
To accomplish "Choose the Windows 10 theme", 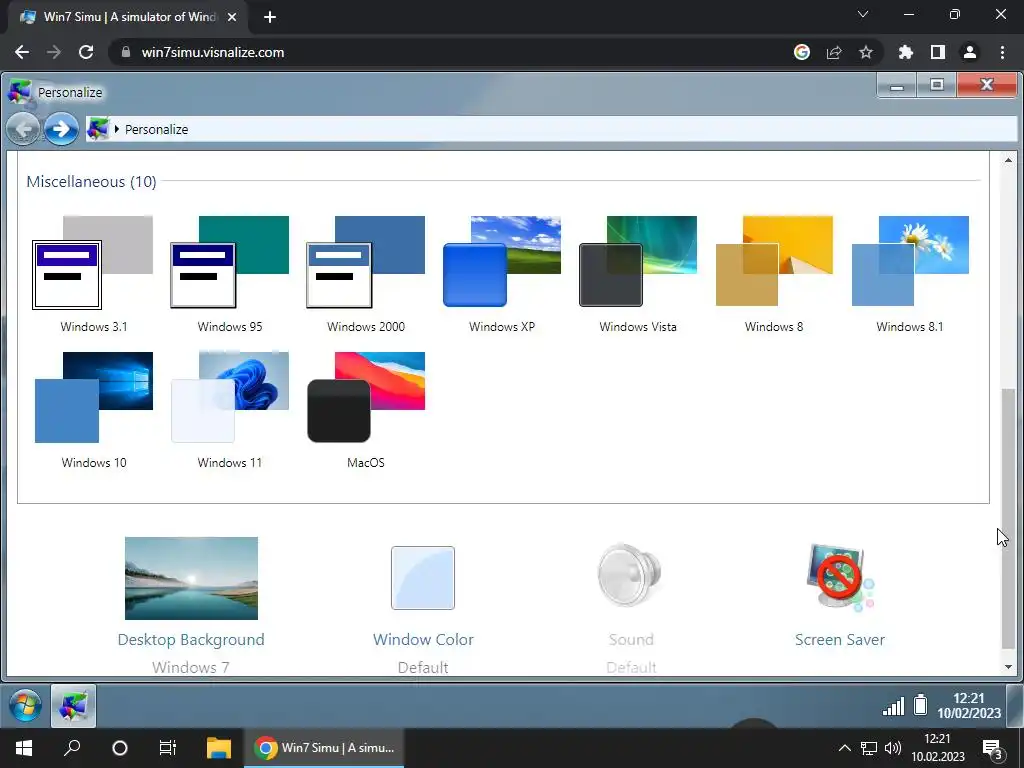I will (x=93, y=410).
